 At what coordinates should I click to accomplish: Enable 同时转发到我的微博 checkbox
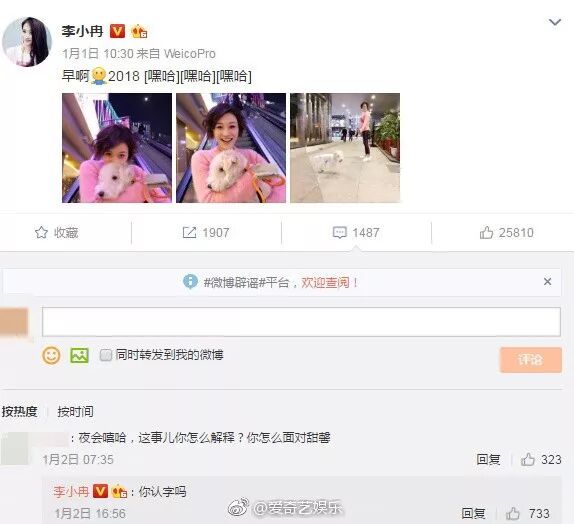point(106,355)
